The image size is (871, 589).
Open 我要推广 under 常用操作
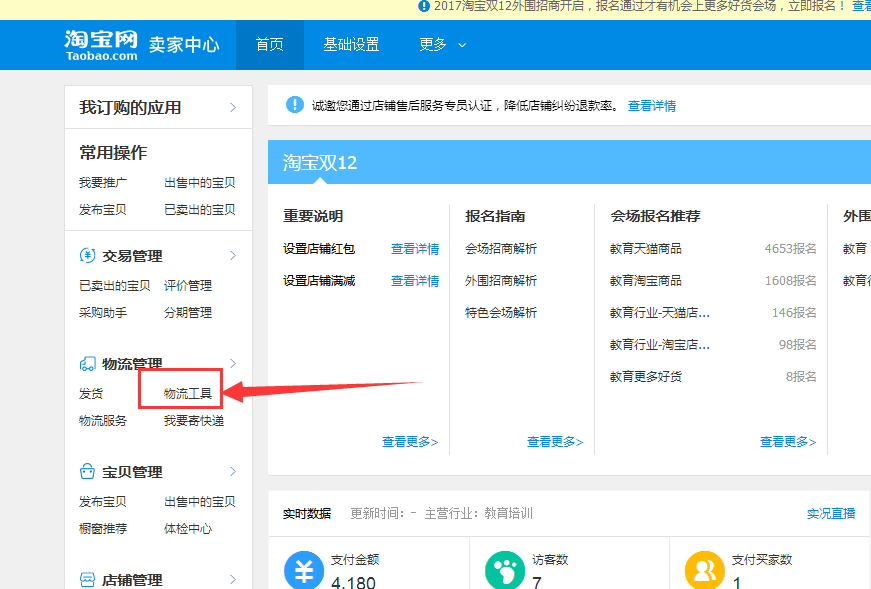pyautogui.click(x=103, y=183)
